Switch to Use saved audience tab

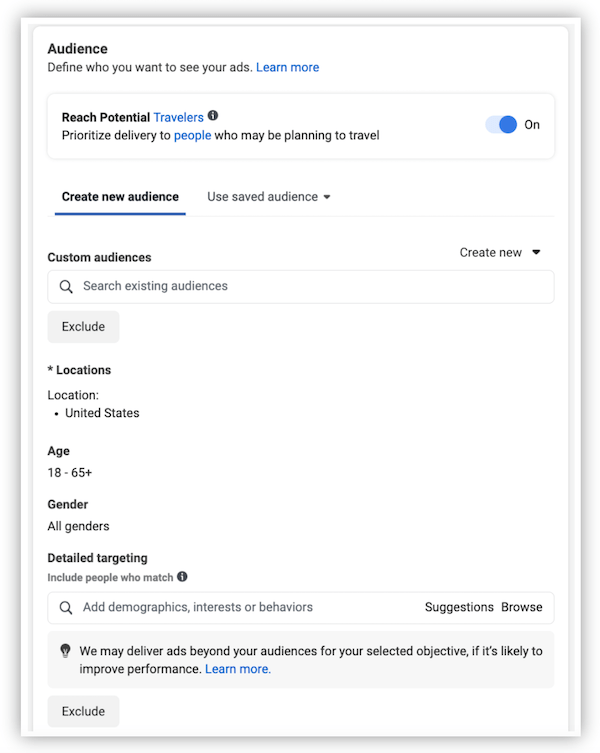coord(262,197)
